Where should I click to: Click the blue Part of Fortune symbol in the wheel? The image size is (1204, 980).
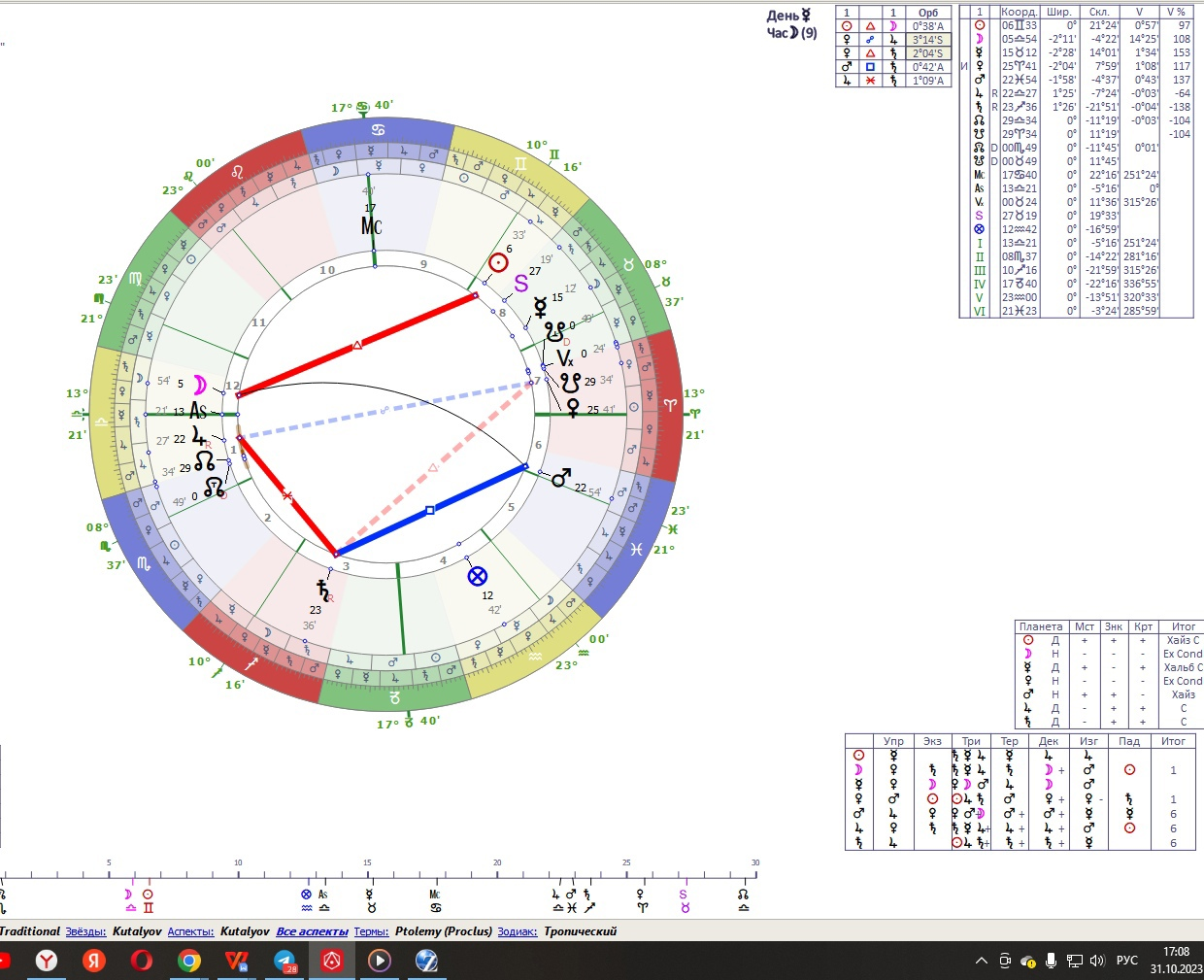click(477, 576)
